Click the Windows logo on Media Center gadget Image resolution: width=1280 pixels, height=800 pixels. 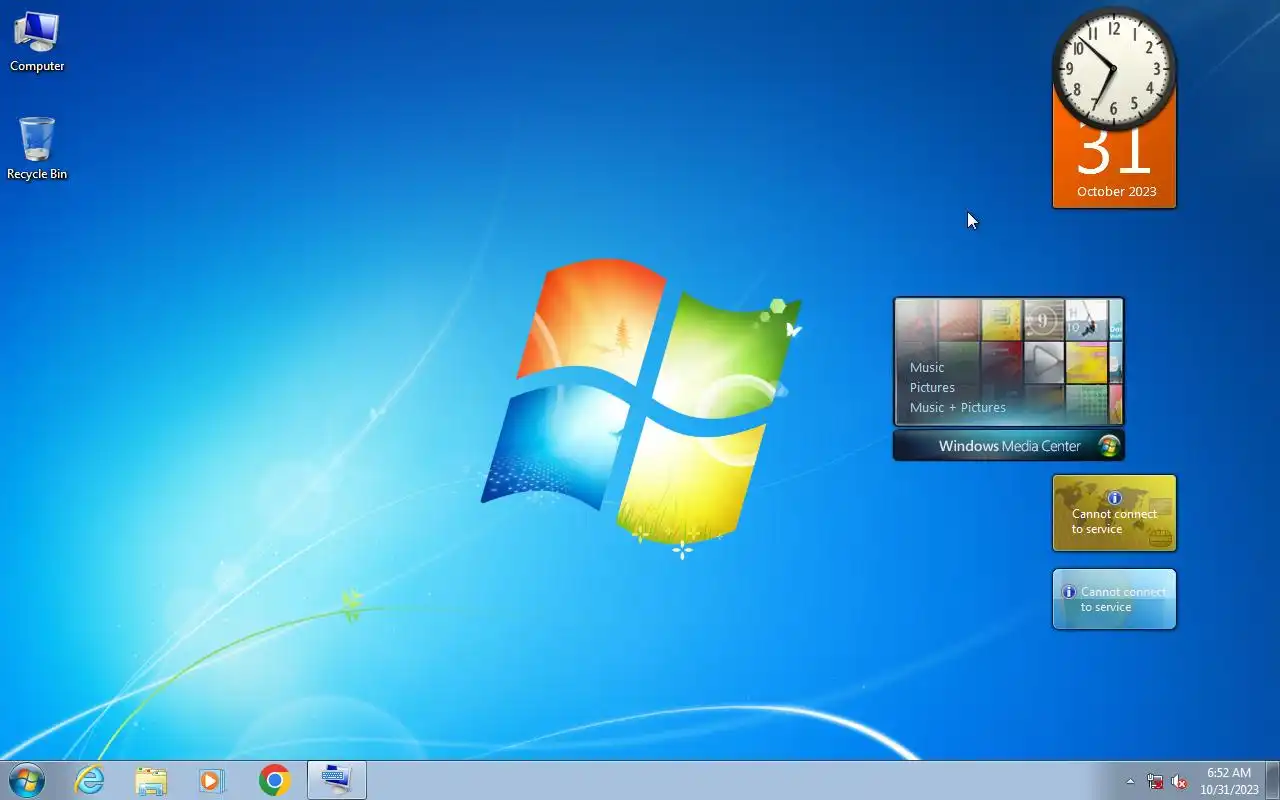click(x=1108, y=446)
